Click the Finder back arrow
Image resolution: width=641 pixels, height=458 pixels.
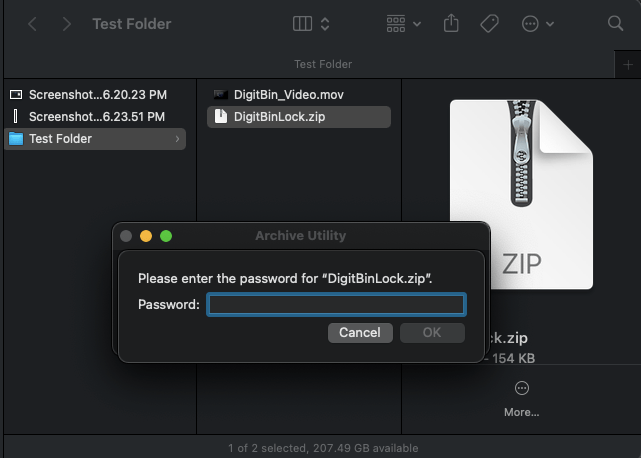[x=33, y=23]
